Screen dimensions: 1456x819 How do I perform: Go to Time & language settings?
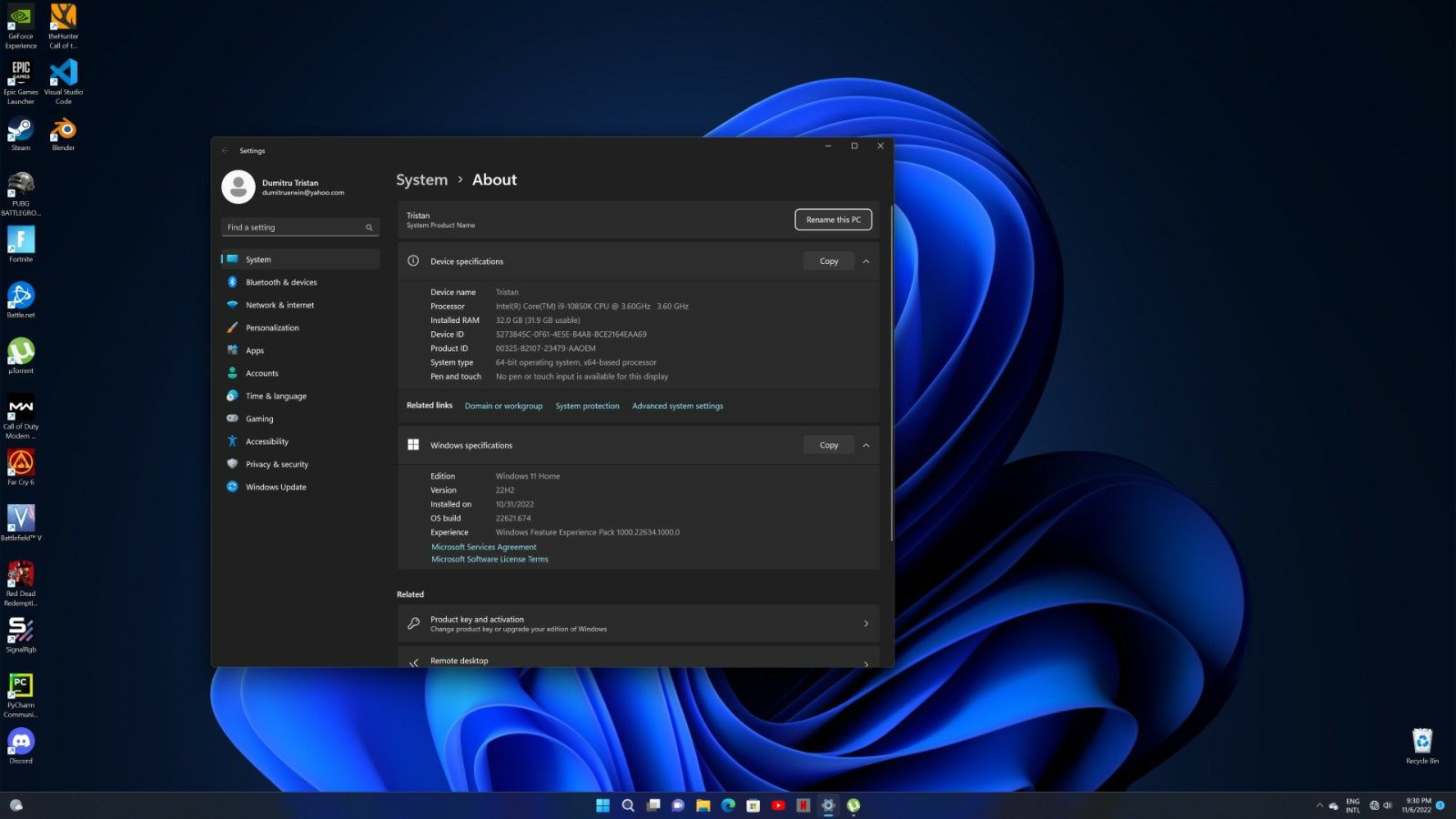coord(299,396)
